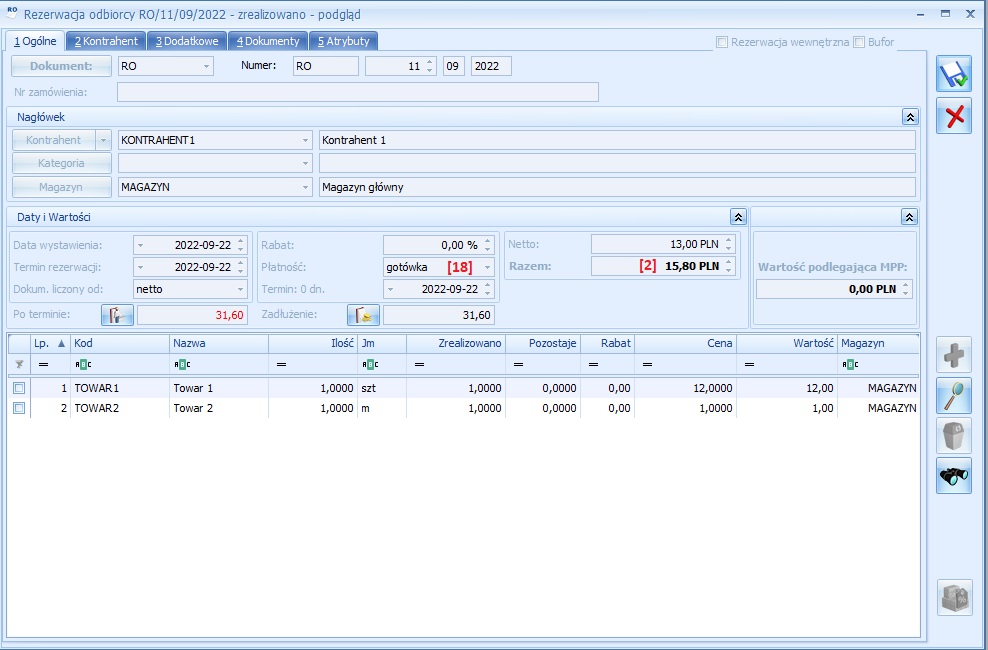Increase the Rabat percentage stepper
Viewport: 988px width, 650px height.
(x=488, y=240)
